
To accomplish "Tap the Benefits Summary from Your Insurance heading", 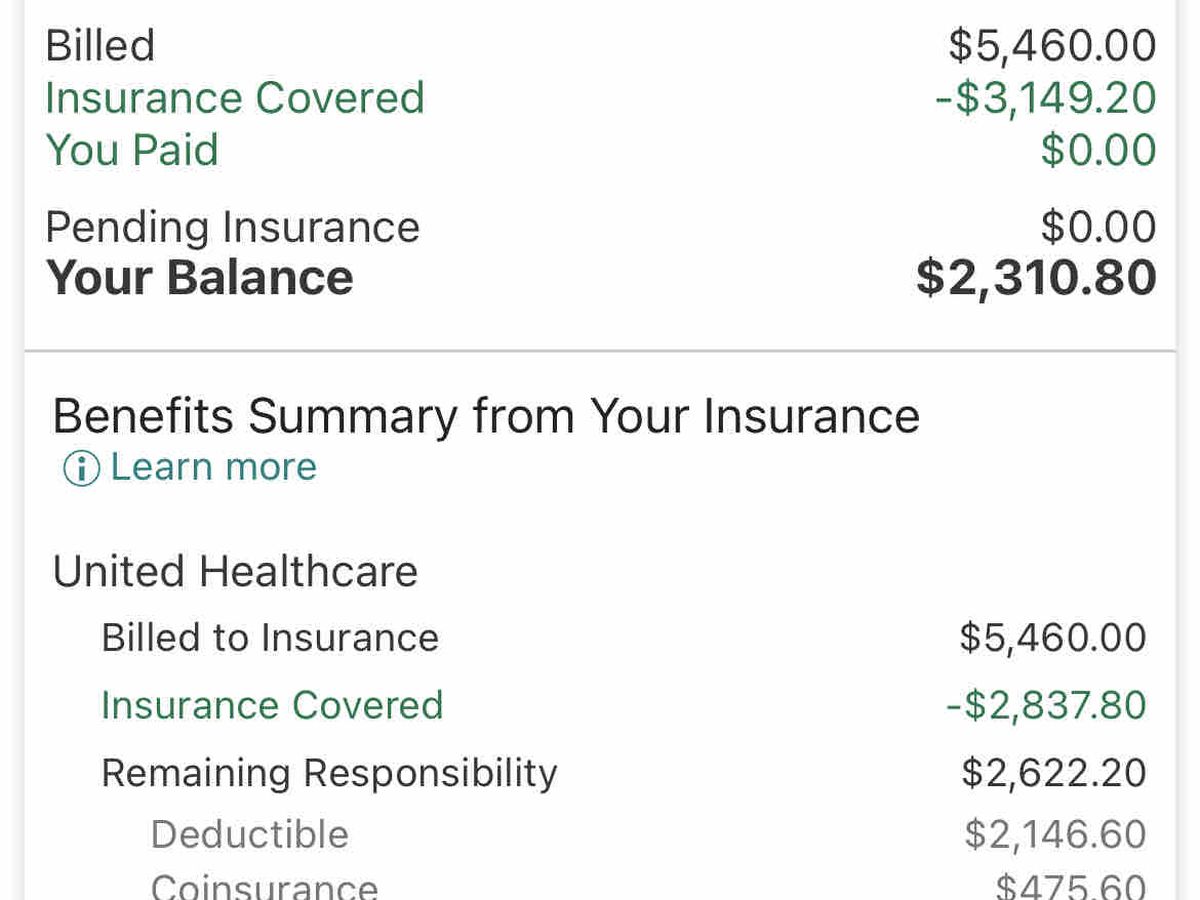I will point(486,415).
